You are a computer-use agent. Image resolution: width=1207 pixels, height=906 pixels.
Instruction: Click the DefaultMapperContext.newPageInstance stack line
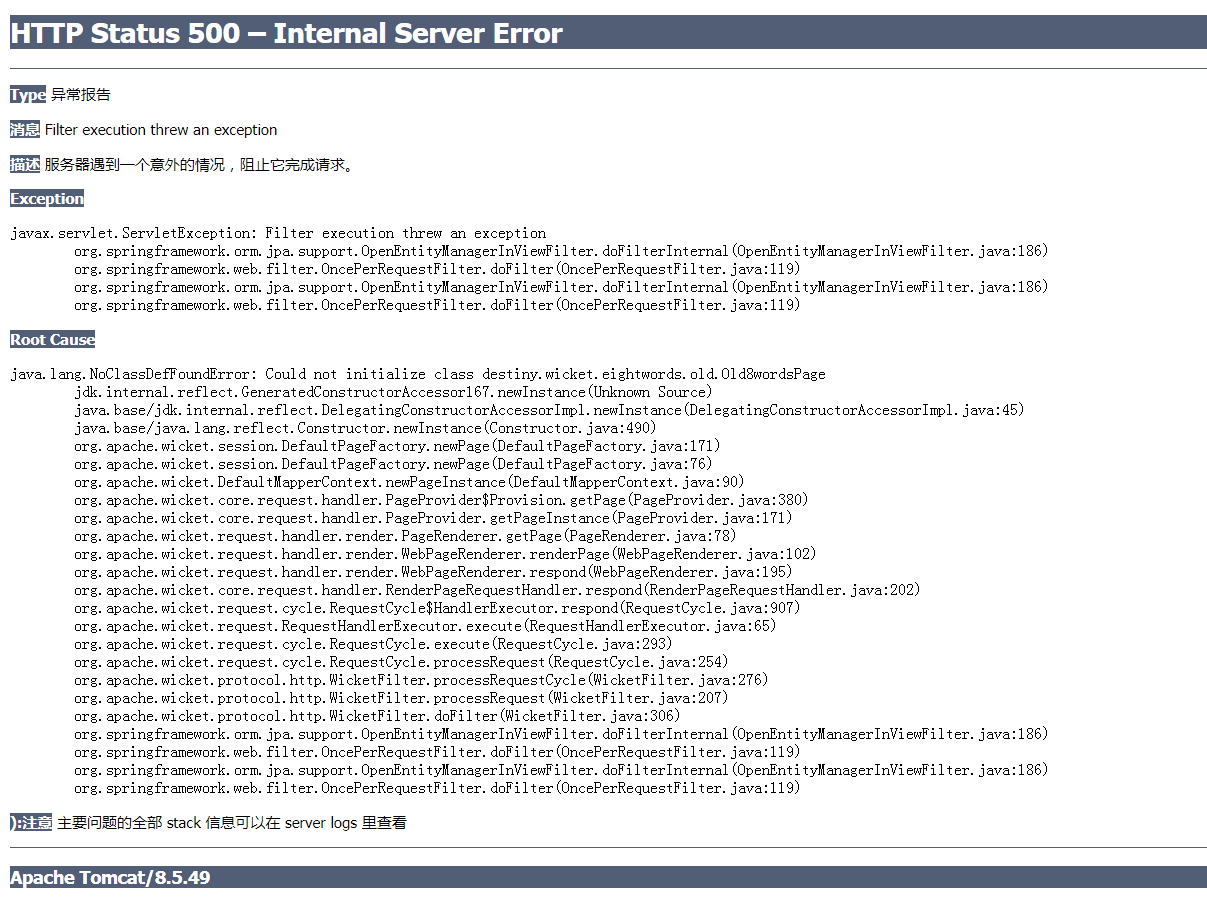[409, 482]
